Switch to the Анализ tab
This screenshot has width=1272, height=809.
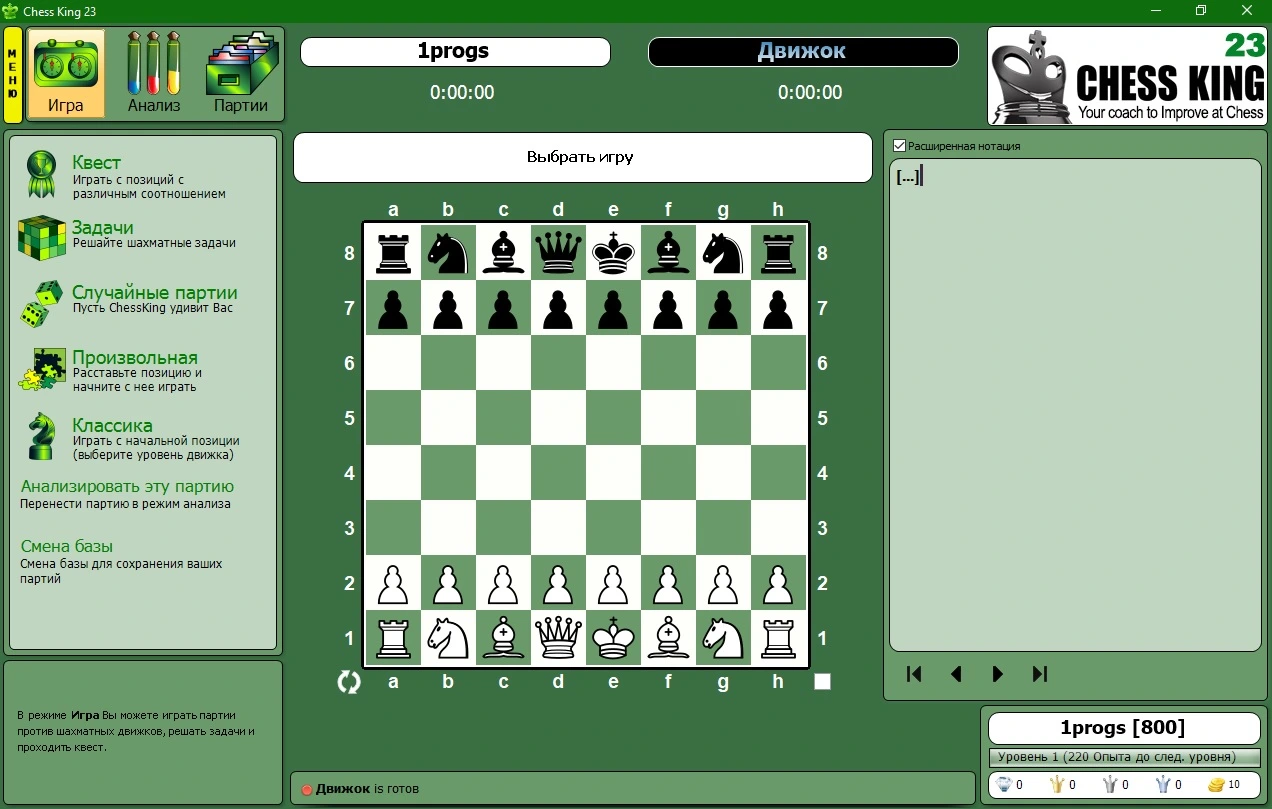tap(154, 74)
